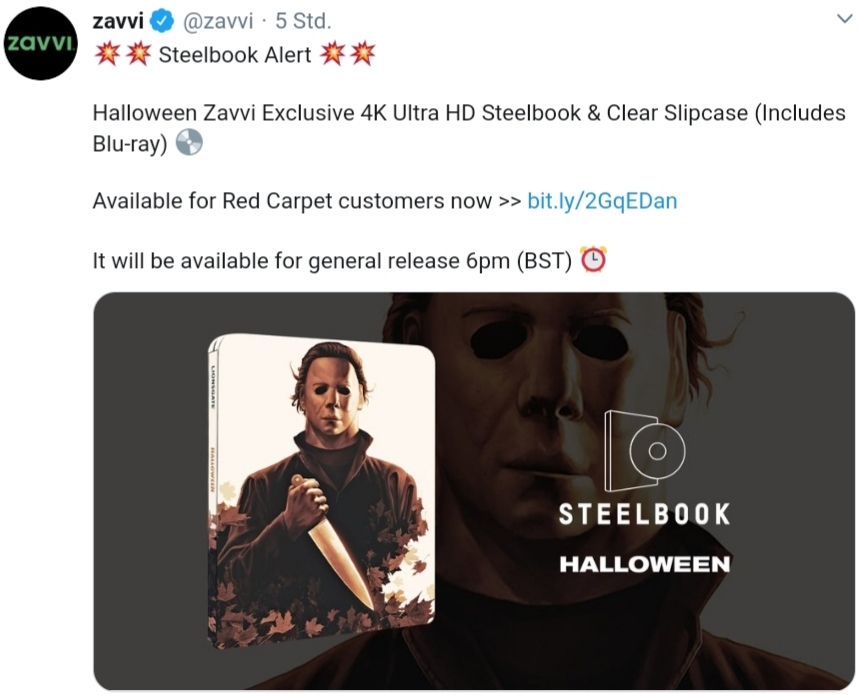860x695 pixels.
Task: Open the bit.ly/2GqEDan link
Action: click(x=602, y=201)
